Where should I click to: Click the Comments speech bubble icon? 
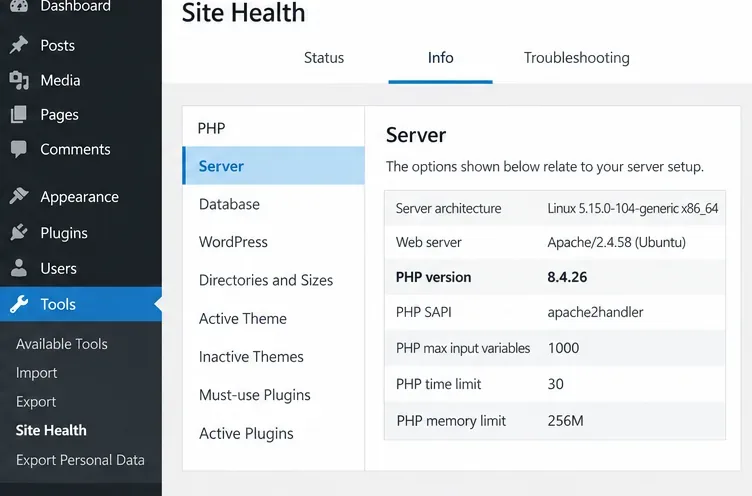coord(19,149)
